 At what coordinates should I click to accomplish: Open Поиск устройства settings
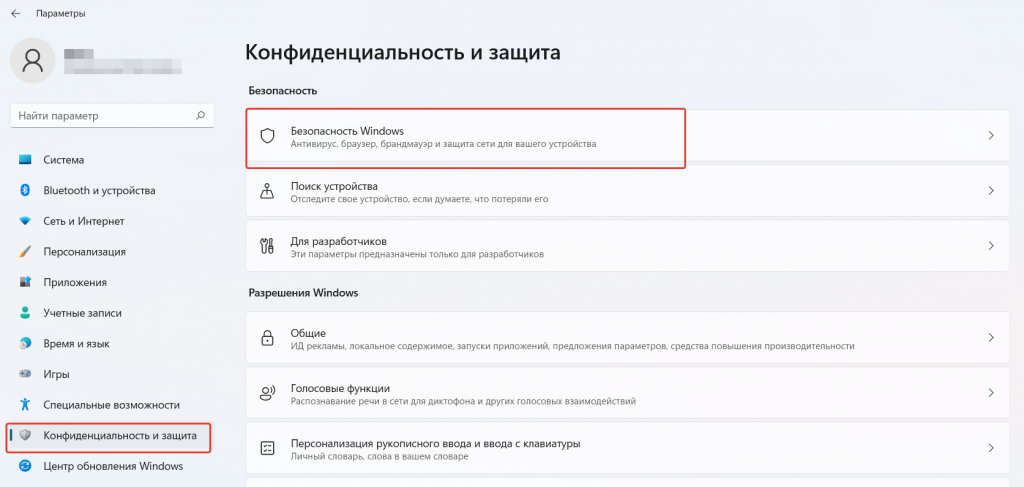[x=628, y=191]
